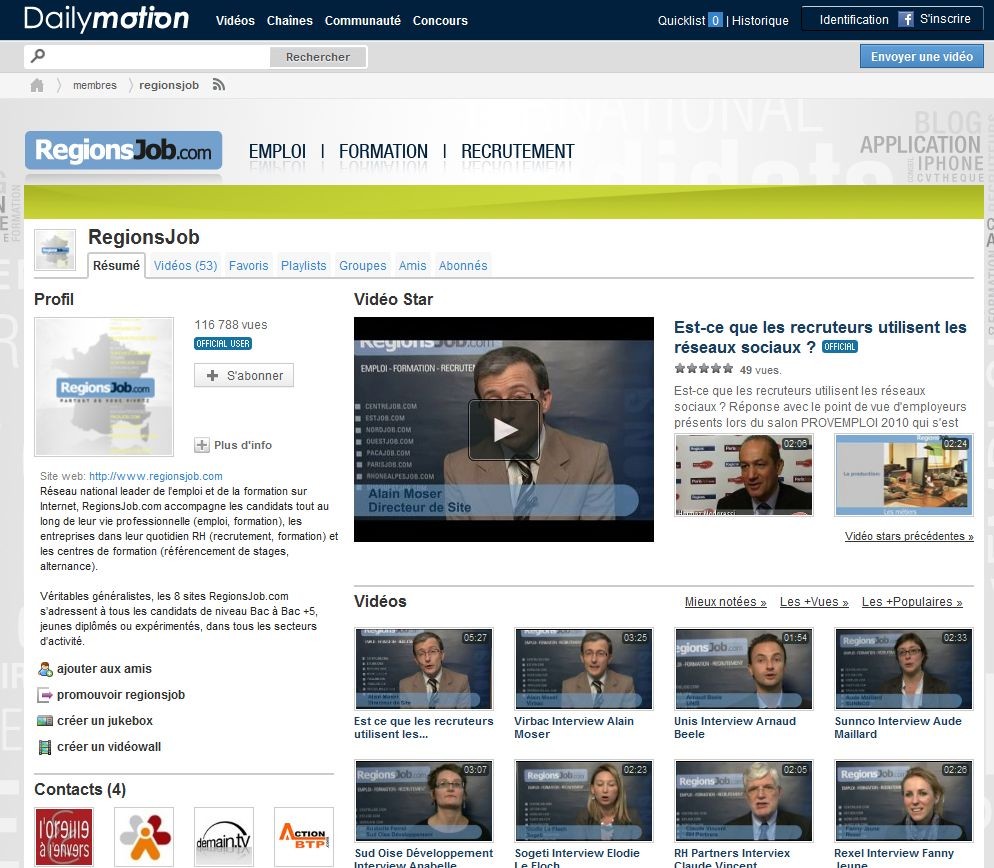Click the 'regionsjob' breadcrumb link
The image size is (994, 868).
point(169,85)
